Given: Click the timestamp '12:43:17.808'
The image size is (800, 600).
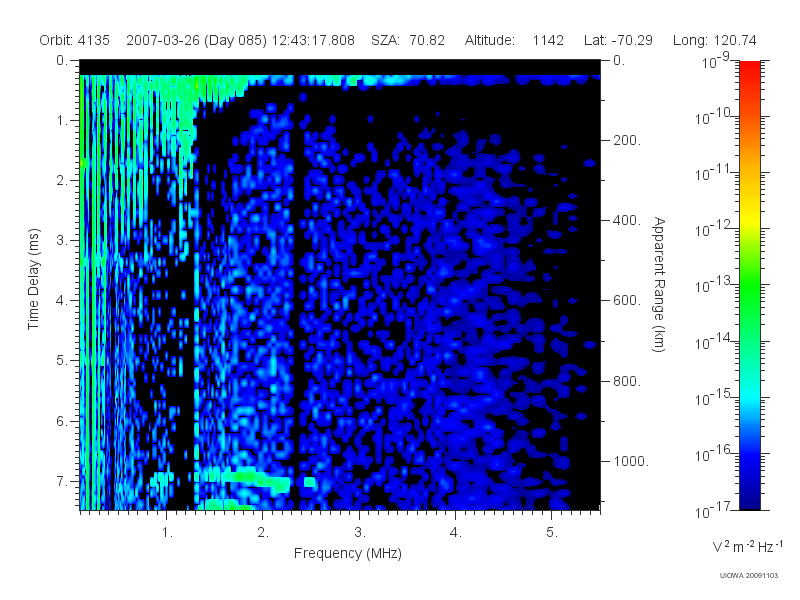Looking at the screenshot, I should tap(313, 40).
